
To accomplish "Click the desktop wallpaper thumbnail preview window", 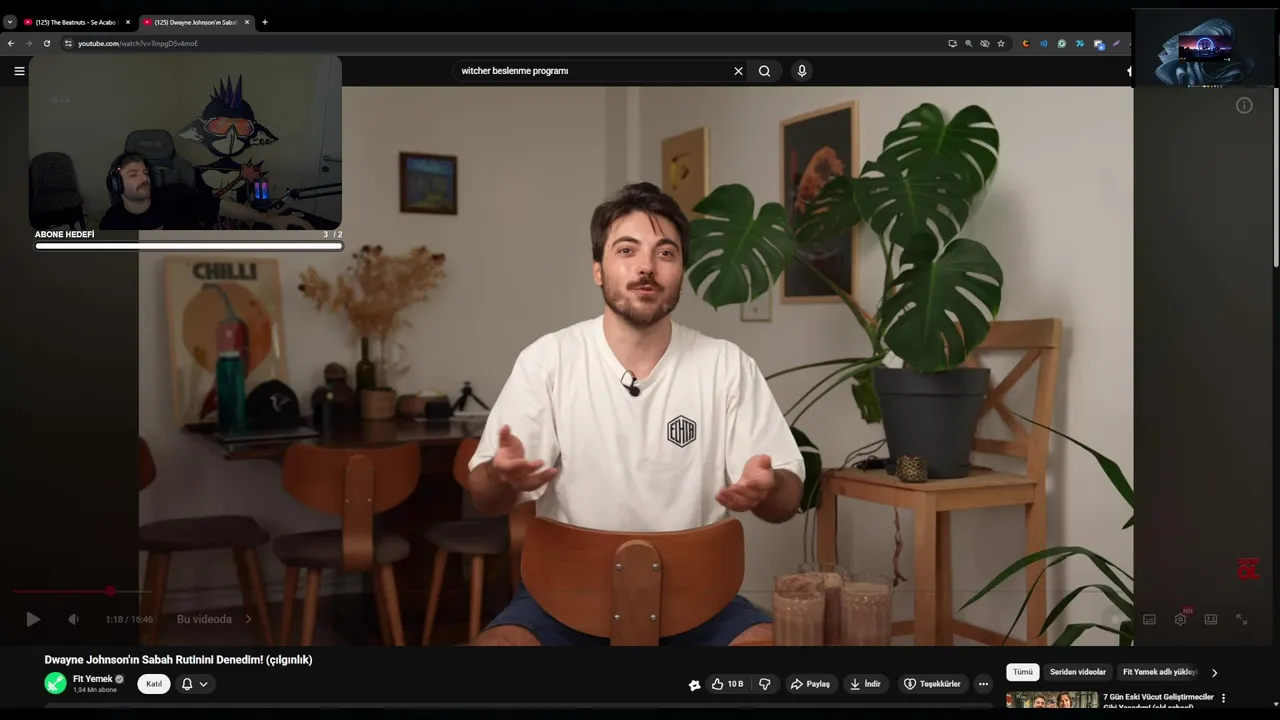I will (x=1205, y=50).
